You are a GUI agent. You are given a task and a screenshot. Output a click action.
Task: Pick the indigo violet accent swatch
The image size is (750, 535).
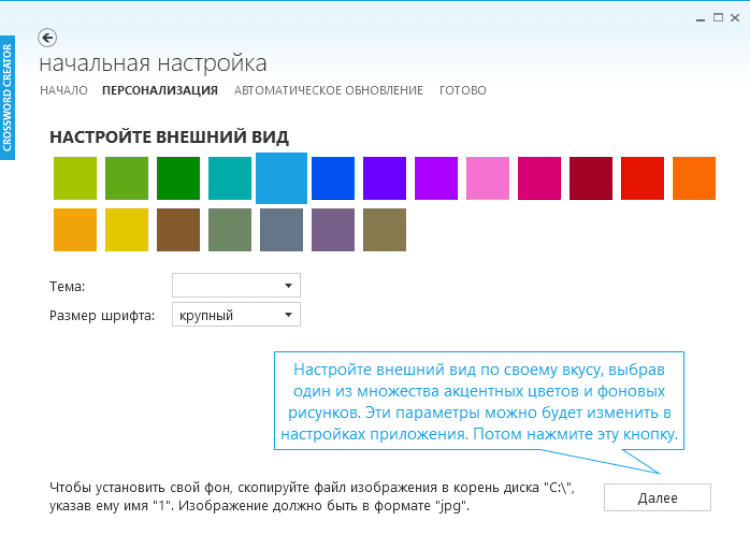click(x=385, y=178)
